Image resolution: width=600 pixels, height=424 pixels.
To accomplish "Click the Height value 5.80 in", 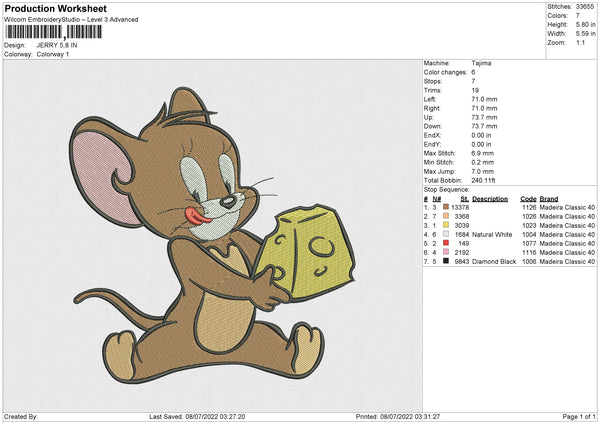I will [x=585, y=24].
